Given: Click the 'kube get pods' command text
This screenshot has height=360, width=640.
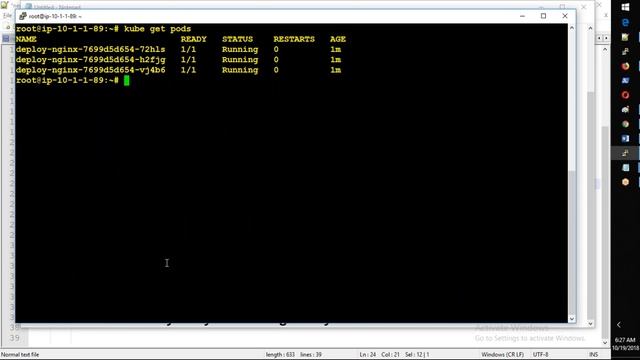Looking at the screenshot, I should [x=158, y=29].
